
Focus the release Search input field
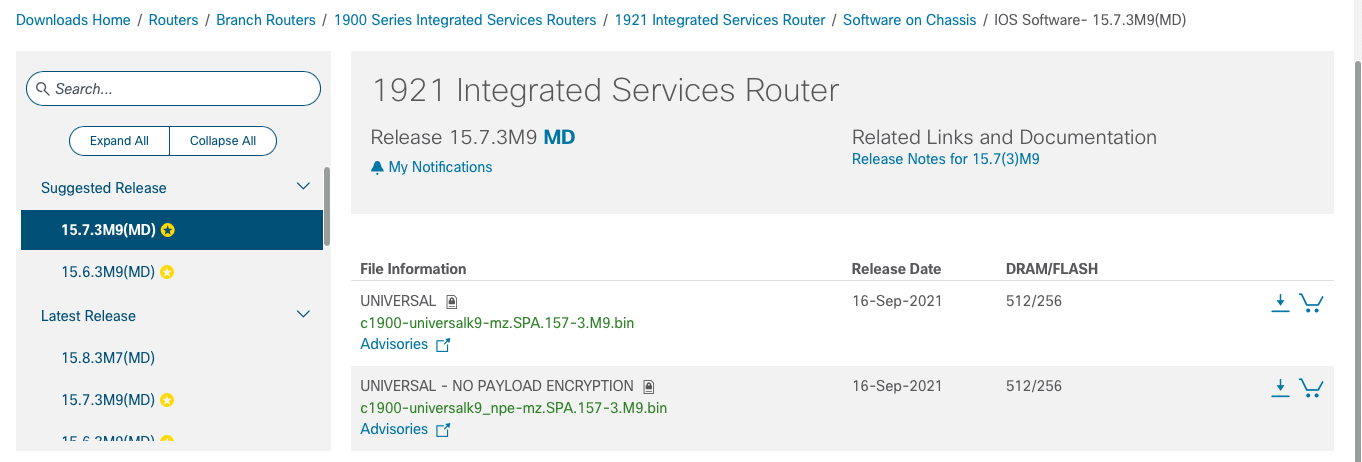click(x=173, y=89)
